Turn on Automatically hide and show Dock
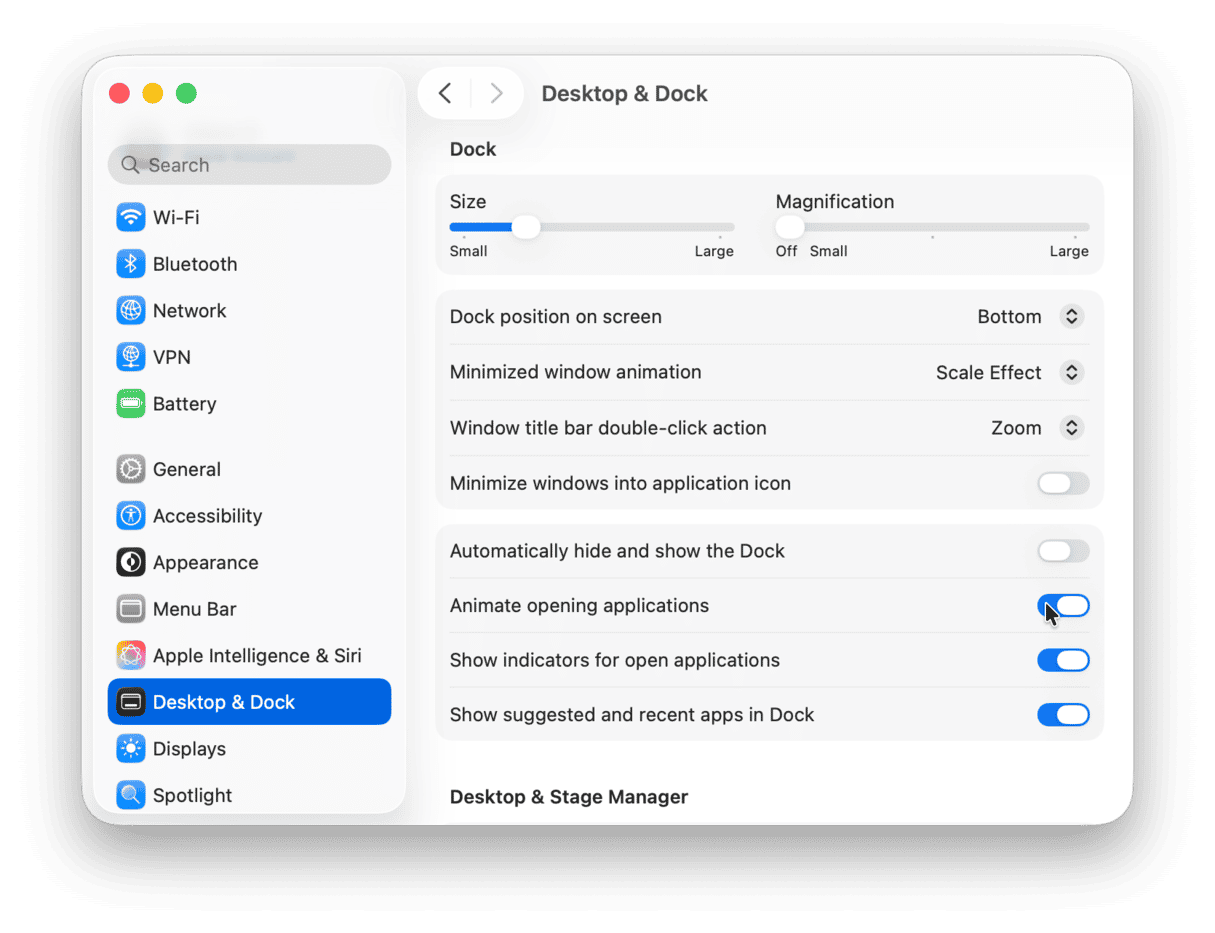This screenshot has width=1215, height=933. [1062, 551]
